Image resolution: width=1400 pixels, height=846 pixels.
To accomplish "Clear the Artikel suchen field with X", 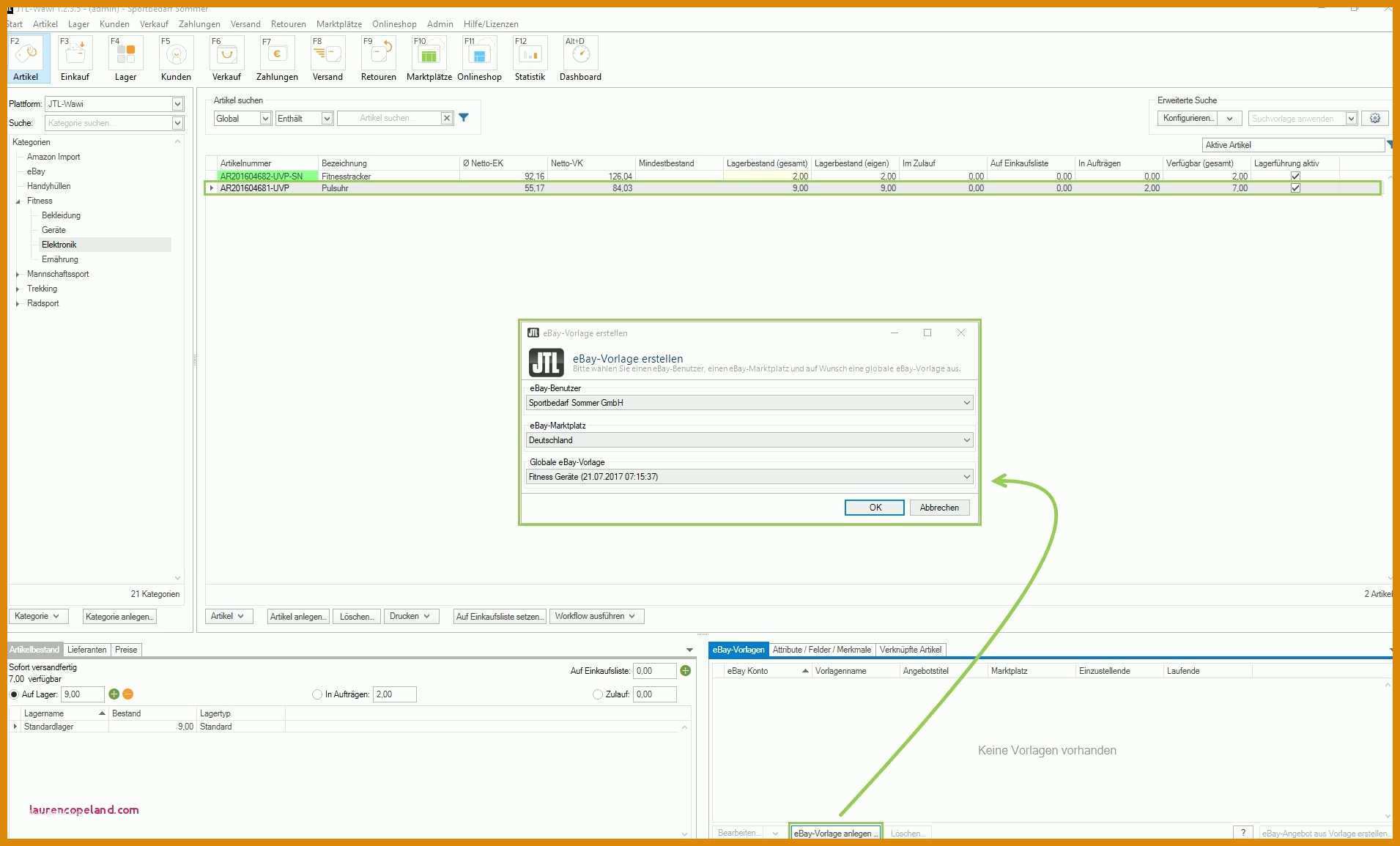I will [446, 118].
